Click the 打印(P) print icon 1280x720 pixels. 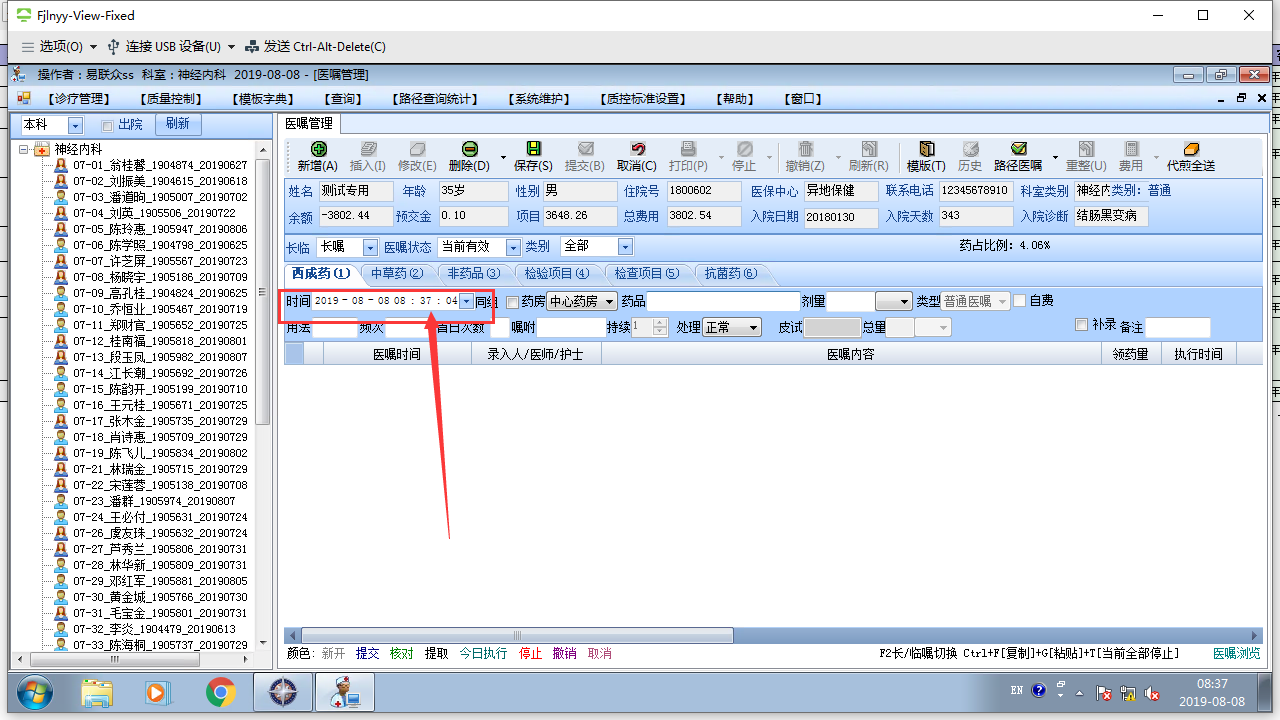688,149
